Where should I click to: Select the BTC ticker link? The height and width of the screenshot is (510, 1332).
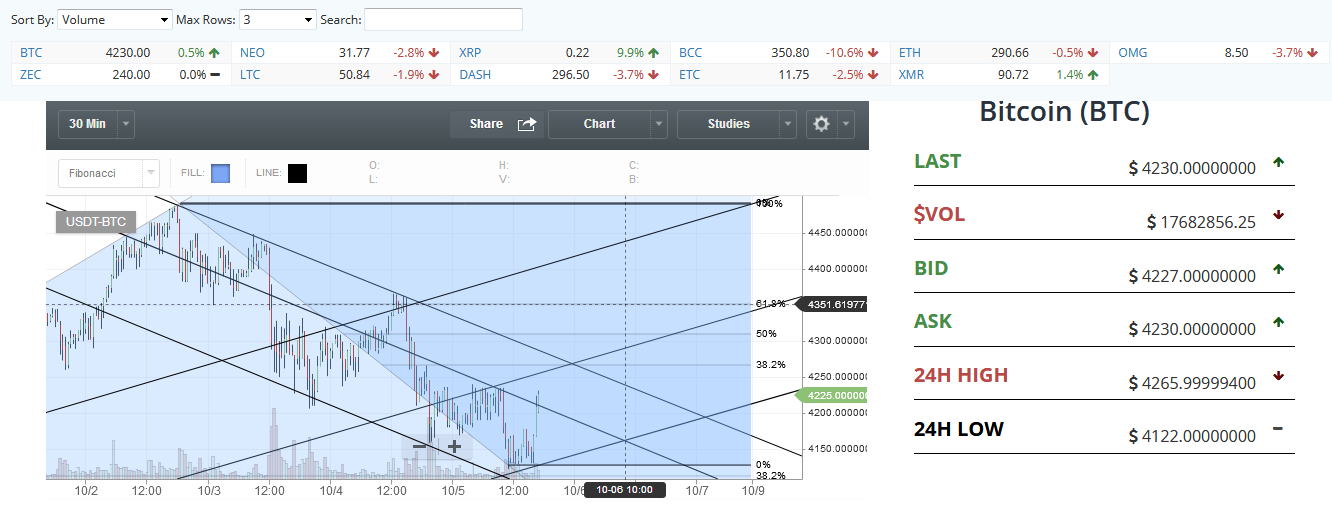[x=31, y=53]
